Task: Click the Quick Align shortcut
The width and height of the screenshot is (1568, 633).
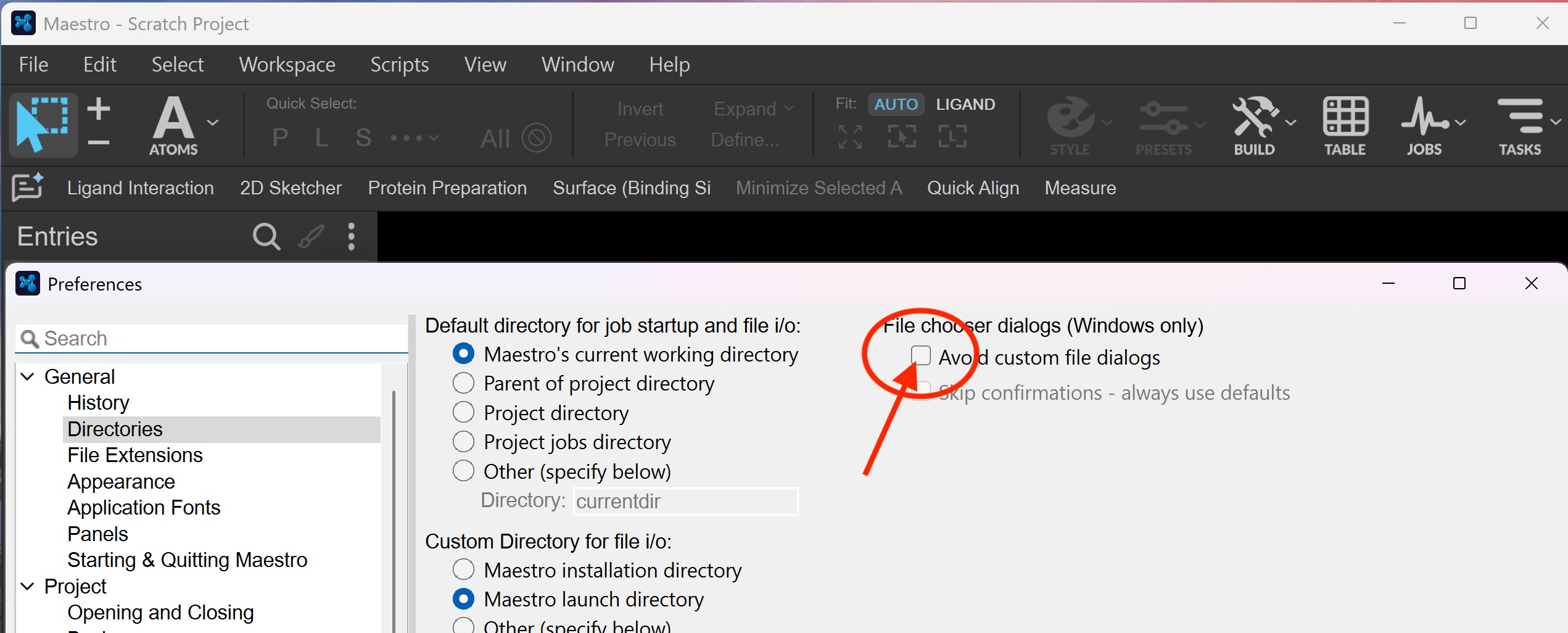Action: point(973,188)
